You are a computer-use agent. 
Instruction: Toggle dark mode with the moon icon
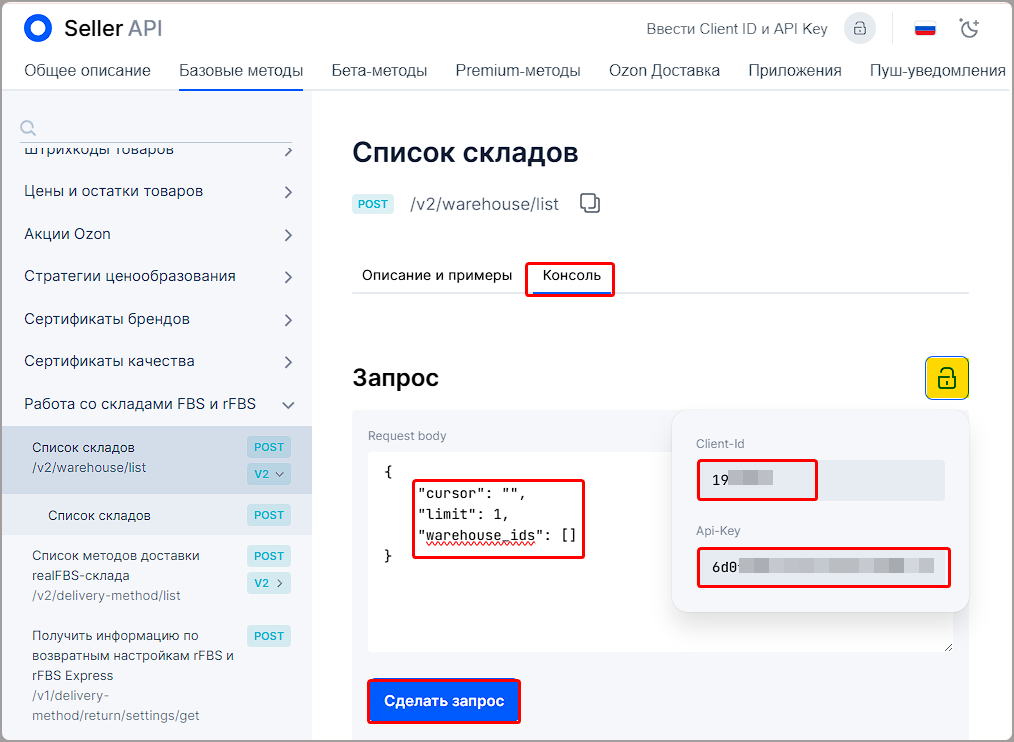click(969, 28)
